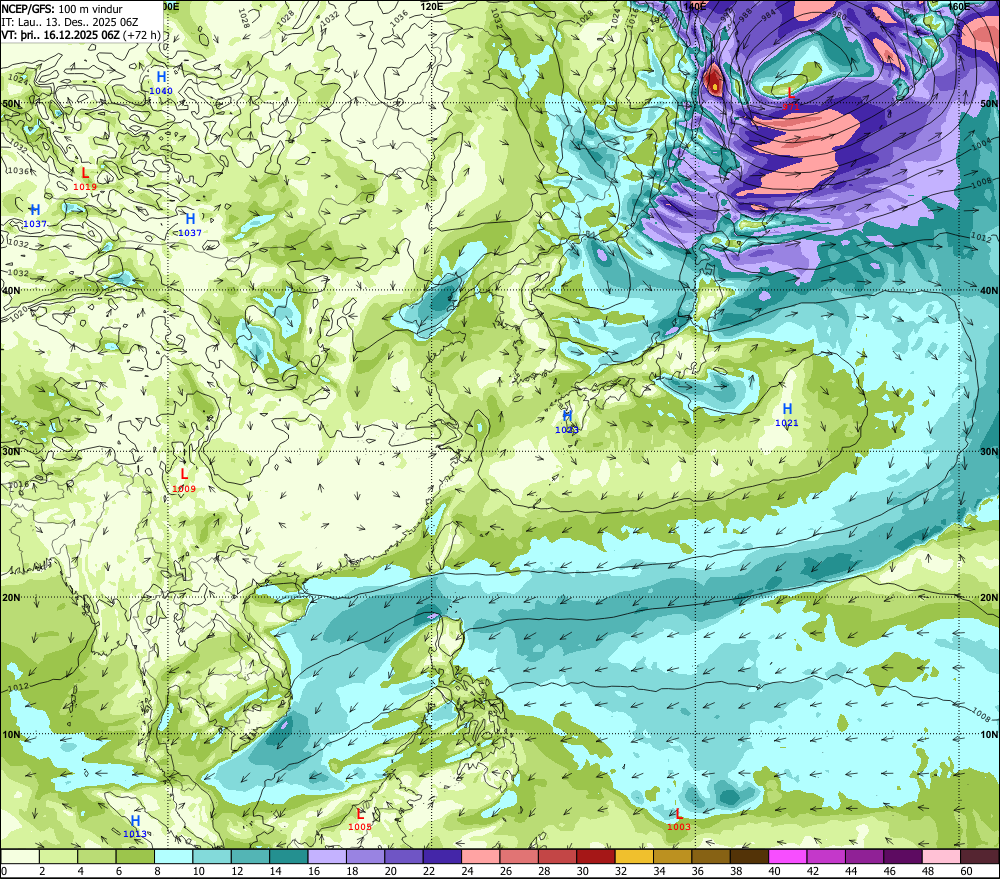The height and width of the screenshot is (879, 1000).
Task: Click legend scale value 60
Action: (x=966, y=871)
